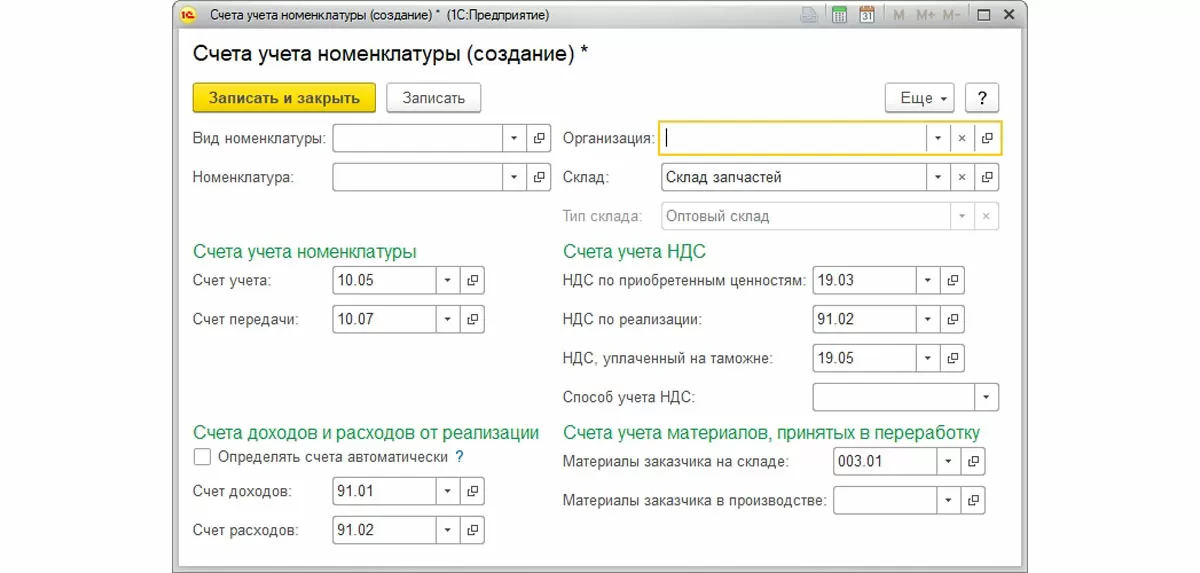Expand the НДС по приобретенным ценностям dropdown
This screenshot has height=573, width=1200.
(x=928, y=281)
